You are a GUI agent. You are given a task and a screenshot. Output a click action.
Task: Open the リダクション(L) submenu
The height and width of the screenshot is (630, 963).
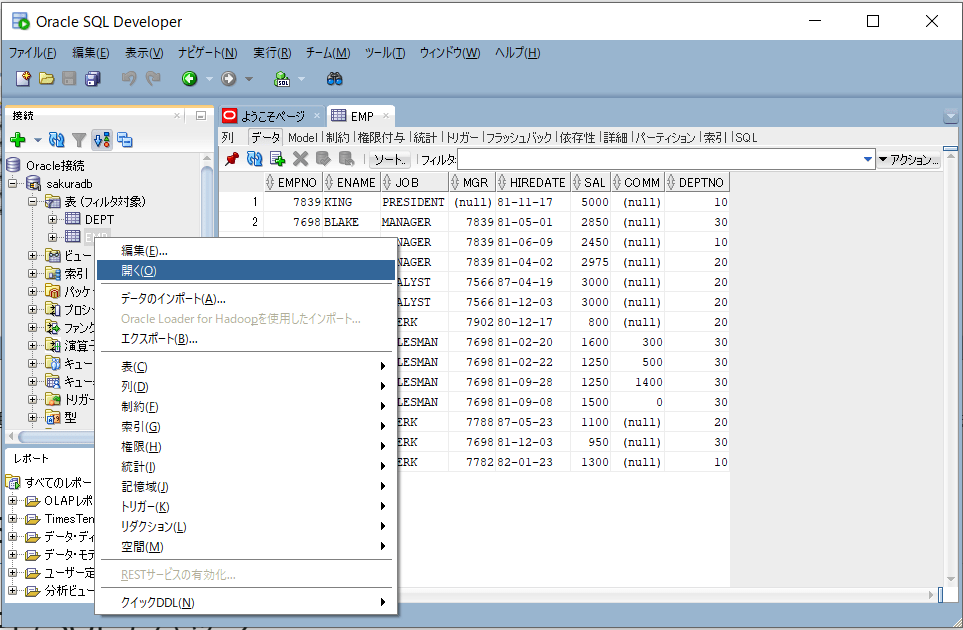(246, 526)
